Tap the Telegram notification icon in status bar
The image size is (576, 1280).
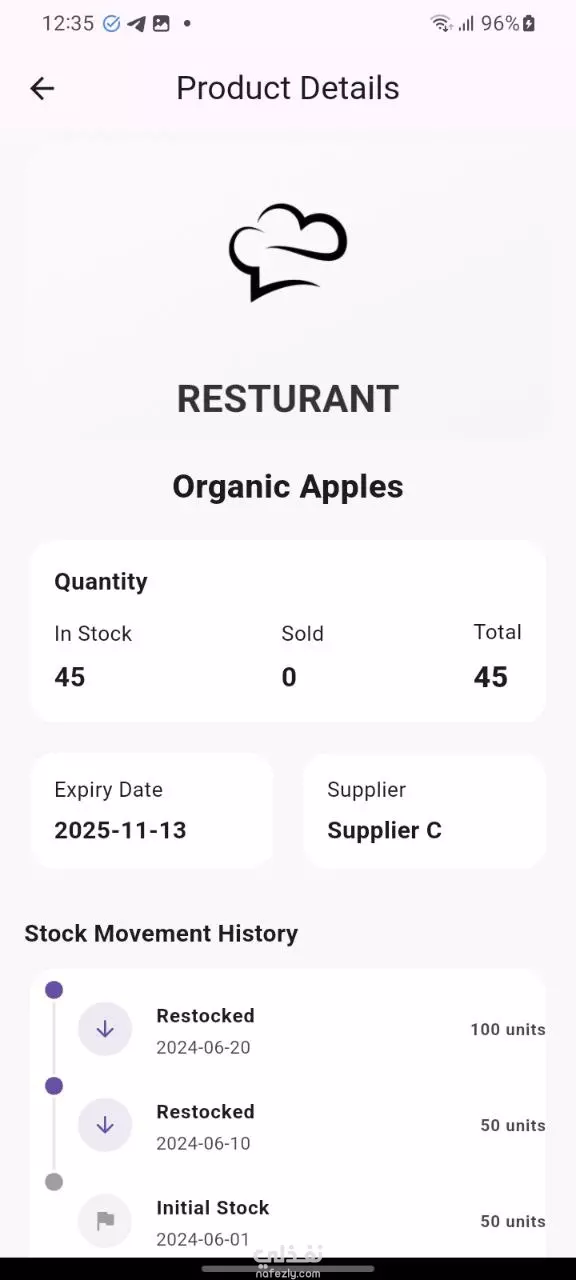(x=136, y=23)
